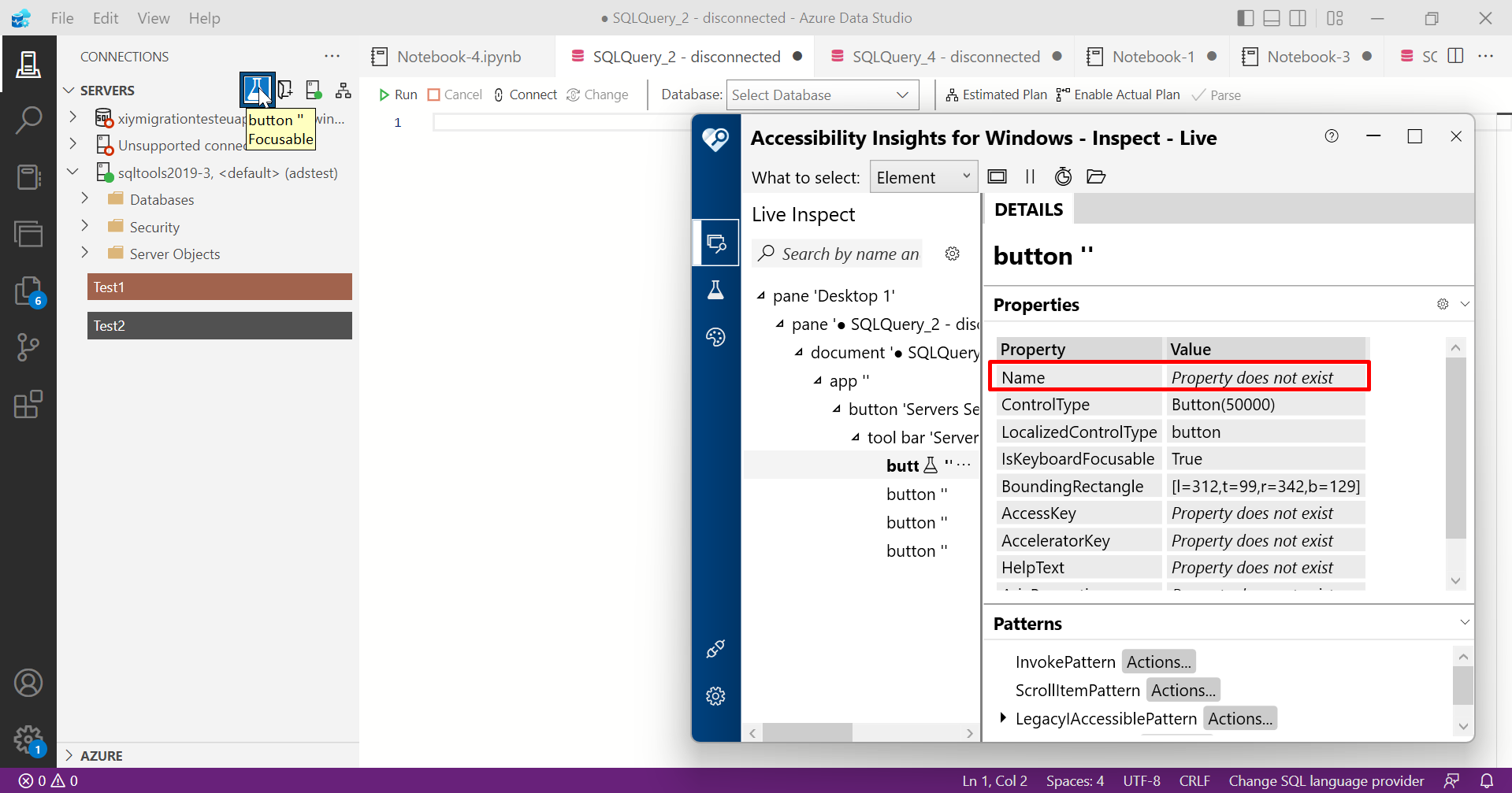Pause live inspect with the pause toggle
This screenshot has height=793, width=1512.
click(x=1030, y=176)
